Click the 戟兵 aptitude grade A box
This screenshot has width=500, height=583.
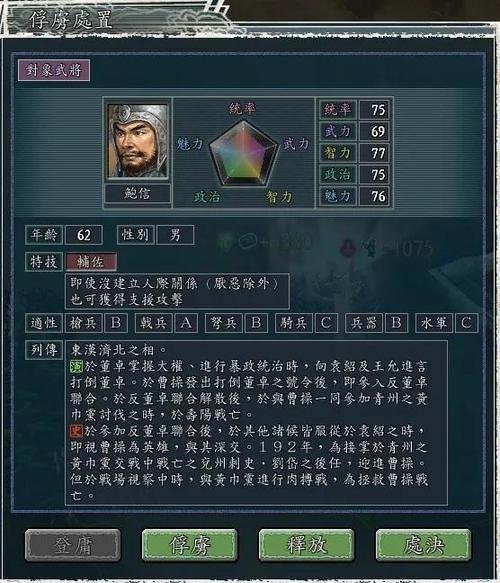pyautogui.click(x=186, y=323)
